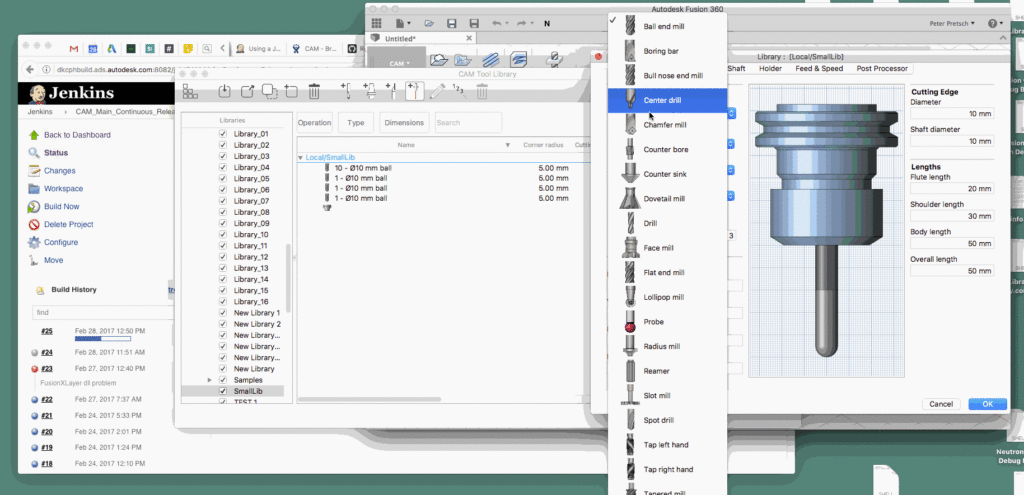Click the Gmail bookmark icon in browser

pos(74,48)
